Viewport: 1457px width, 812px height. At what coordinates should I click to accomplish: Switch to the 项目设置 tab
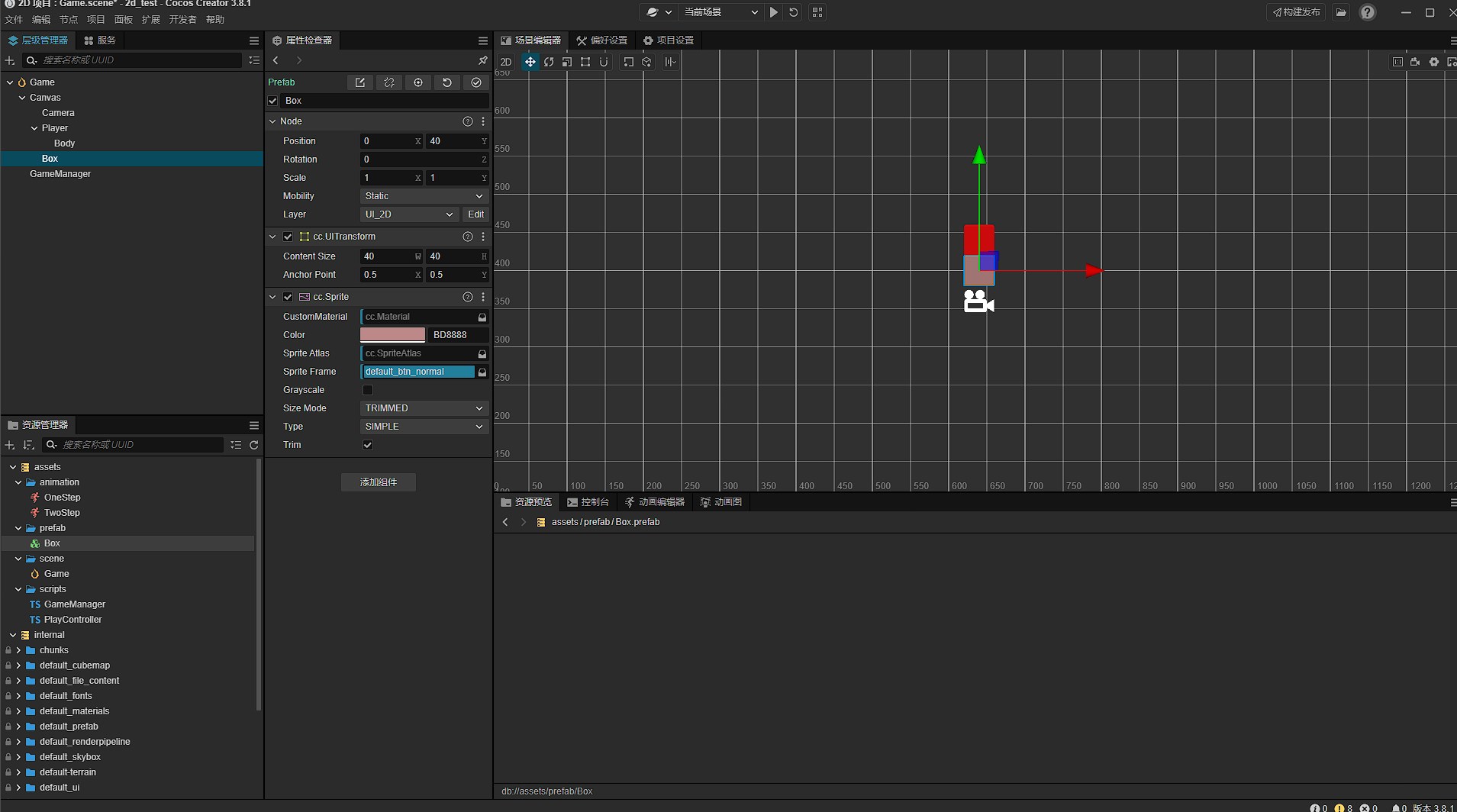[x=669, y=40]
